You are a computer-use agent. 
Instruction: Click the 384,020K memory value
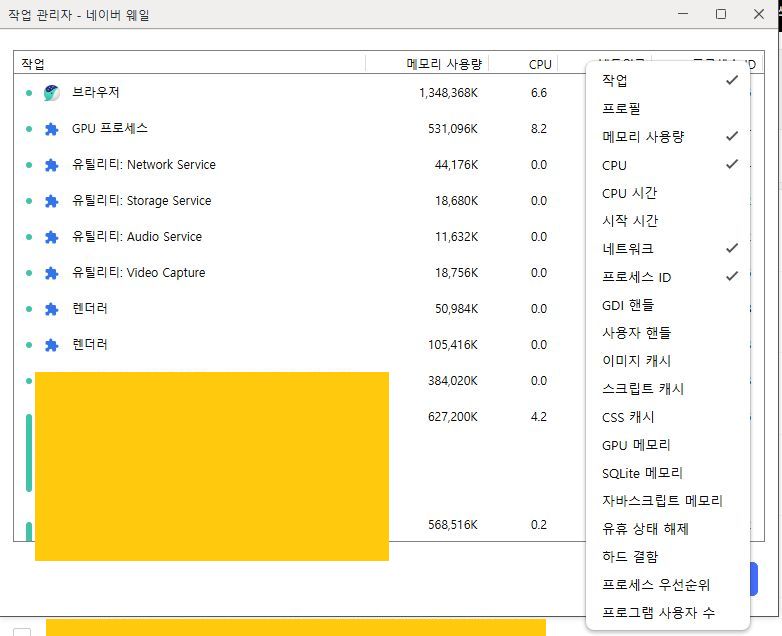(x=453, y=381)
